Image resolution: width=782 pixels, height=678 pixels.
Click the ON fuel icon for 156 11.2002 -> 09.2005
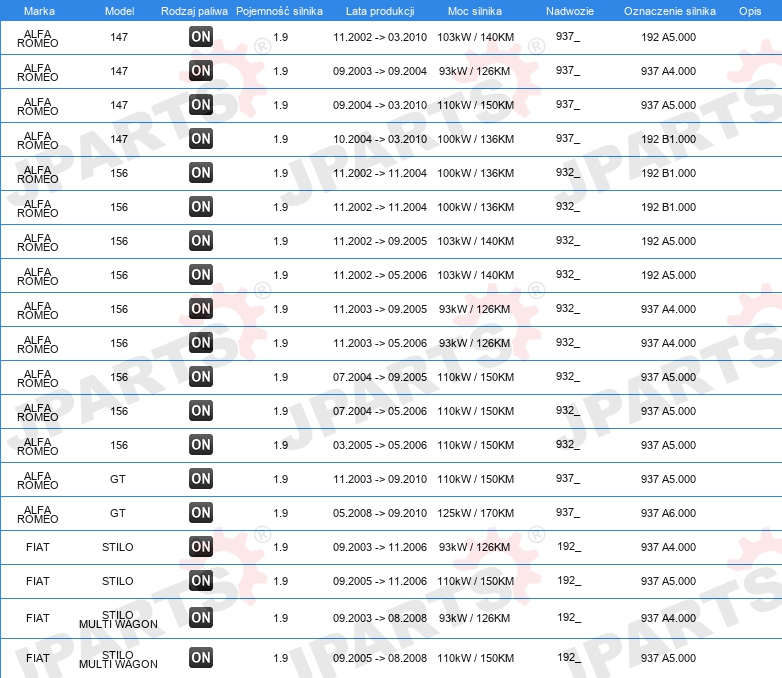point(201,240)
